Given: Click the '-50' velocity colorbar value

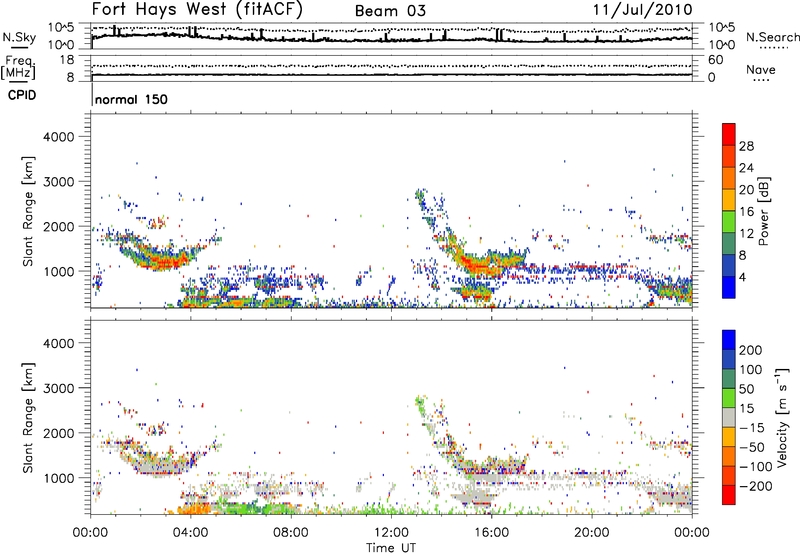Looking at the screenshot, I should (x=752, y=447).
